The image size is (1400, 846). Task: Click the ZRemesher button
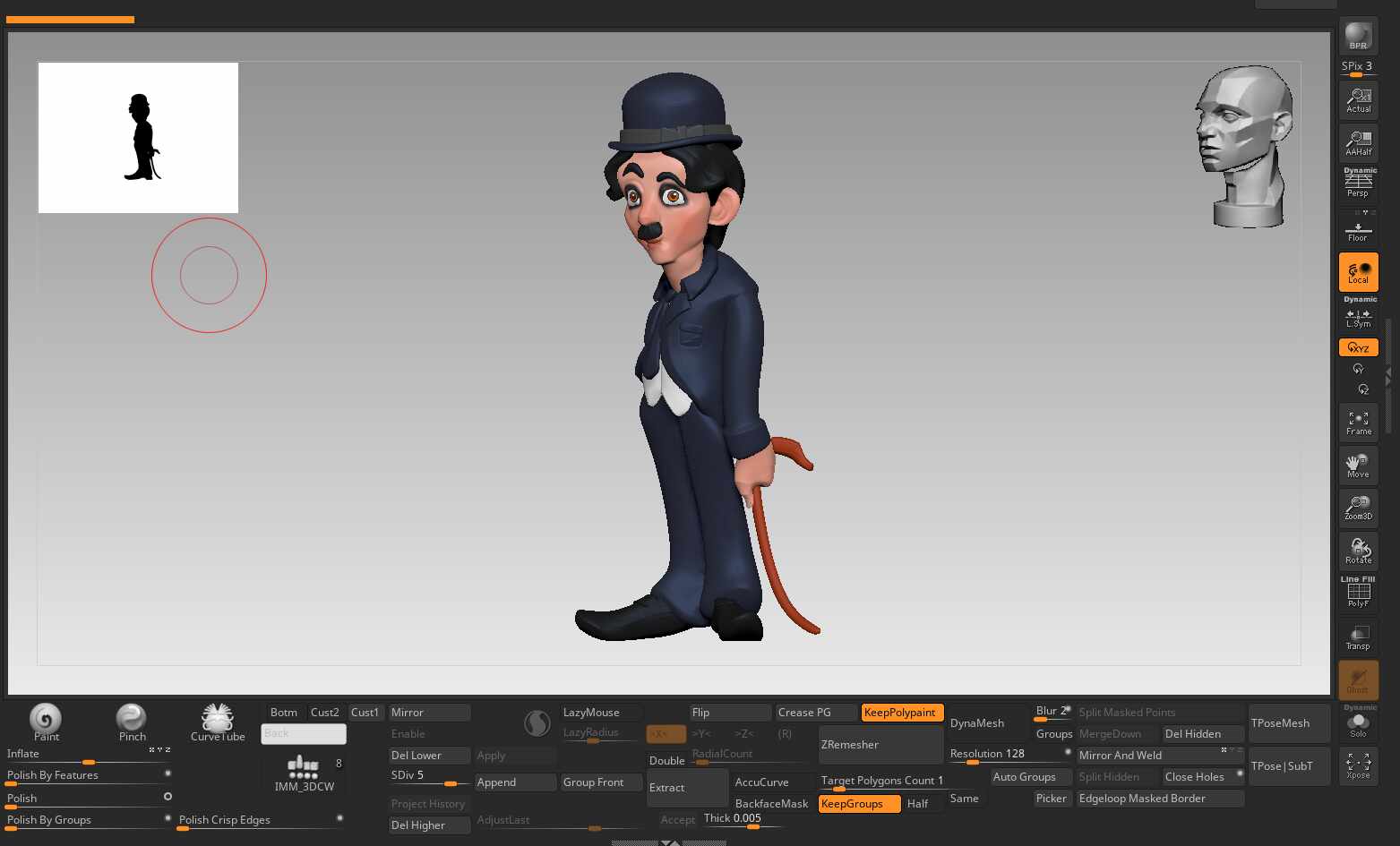click(x=880, y=745)
